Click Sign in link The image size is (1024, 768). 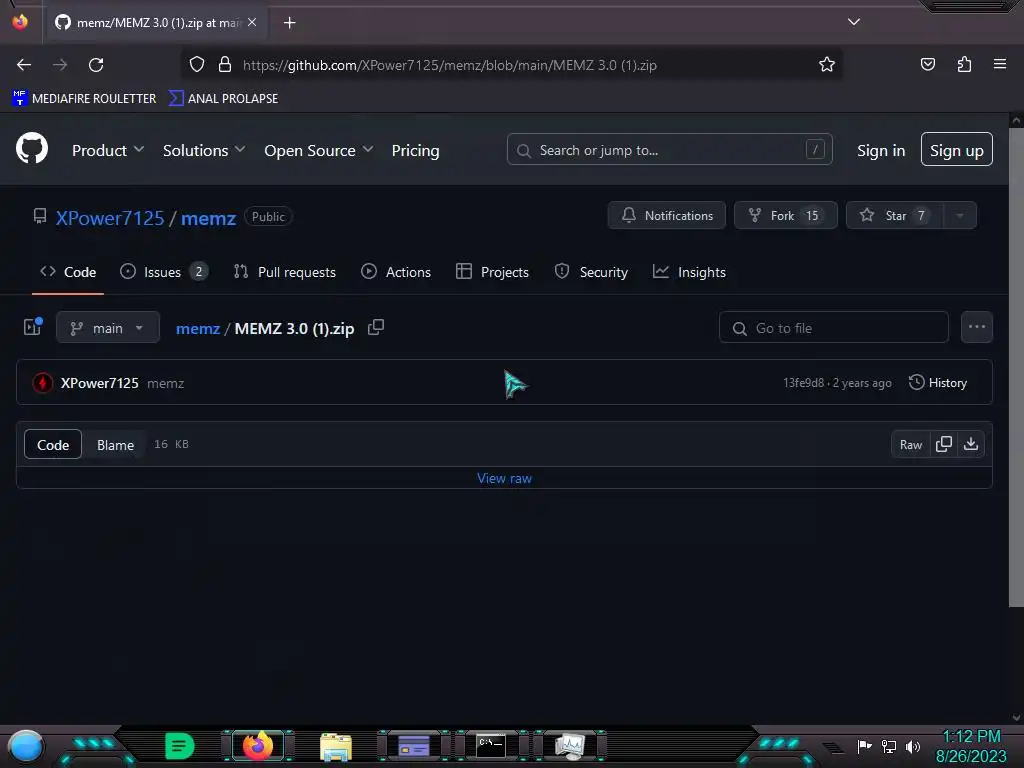881,150
